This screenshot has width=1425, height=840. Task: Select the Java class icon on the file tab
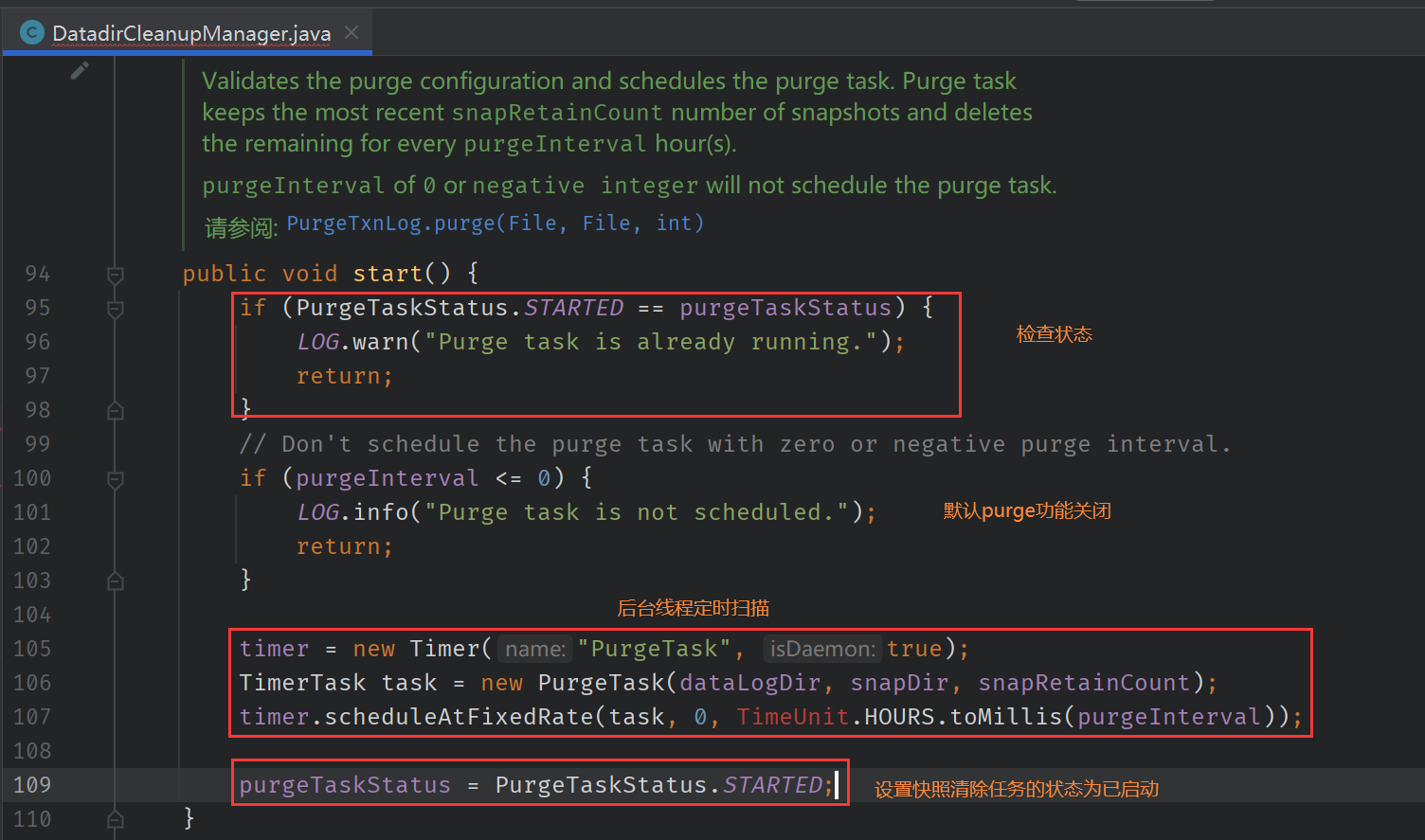click(x=32, y=33)
